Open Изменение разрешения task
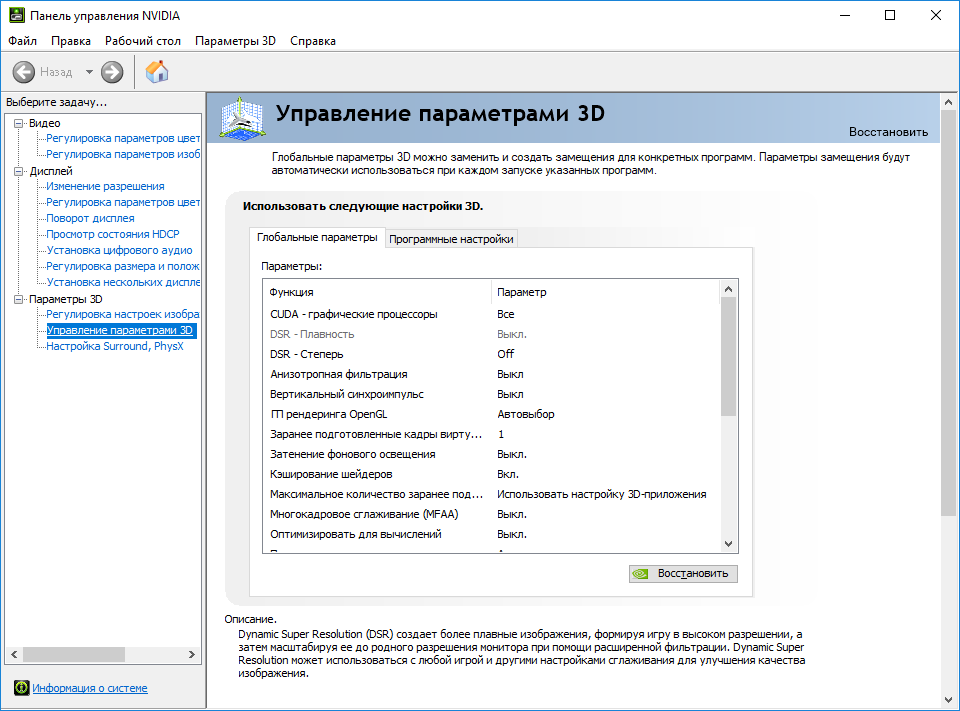Image resolution: width=960 pixels, height=711 pixels. click(x=105, y=186)
